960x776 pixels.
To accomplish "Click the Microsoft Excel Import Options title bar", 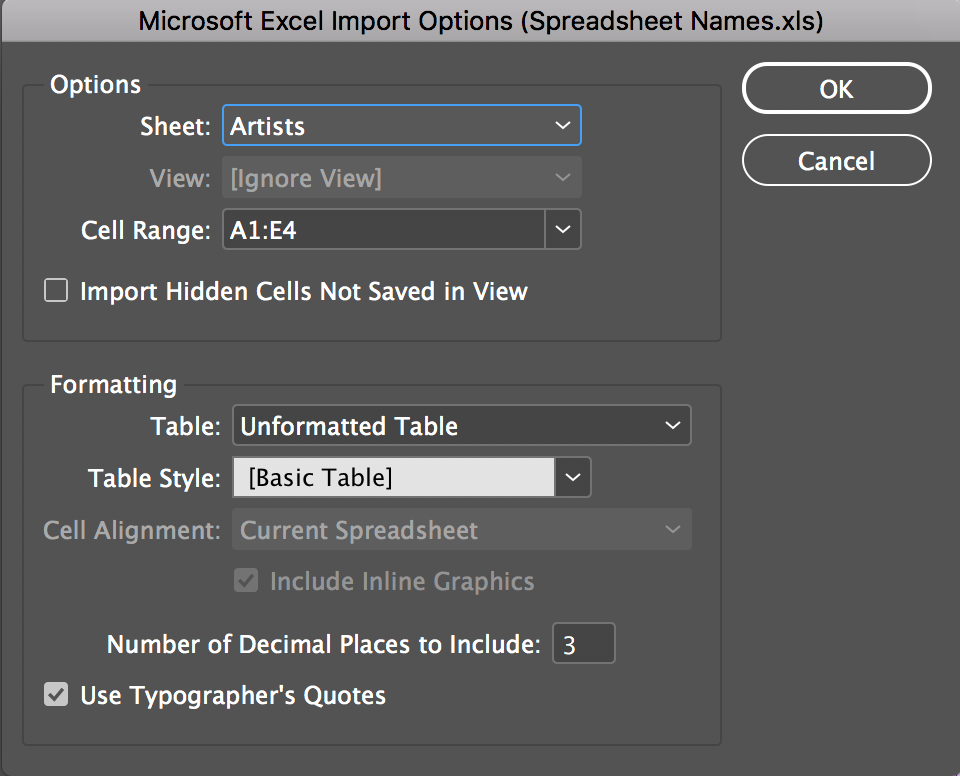I will (x=480, y=22).
